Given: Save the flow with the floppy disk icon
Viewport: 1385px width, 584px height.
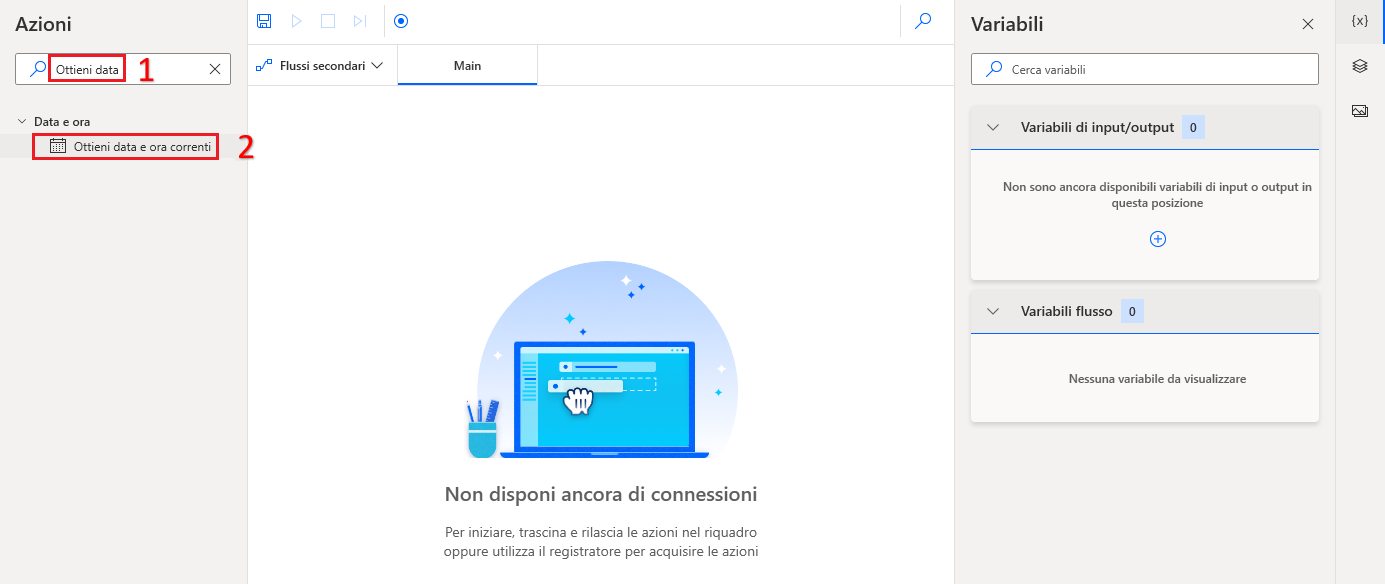Looking at the screenshot, I should point(264,21).
